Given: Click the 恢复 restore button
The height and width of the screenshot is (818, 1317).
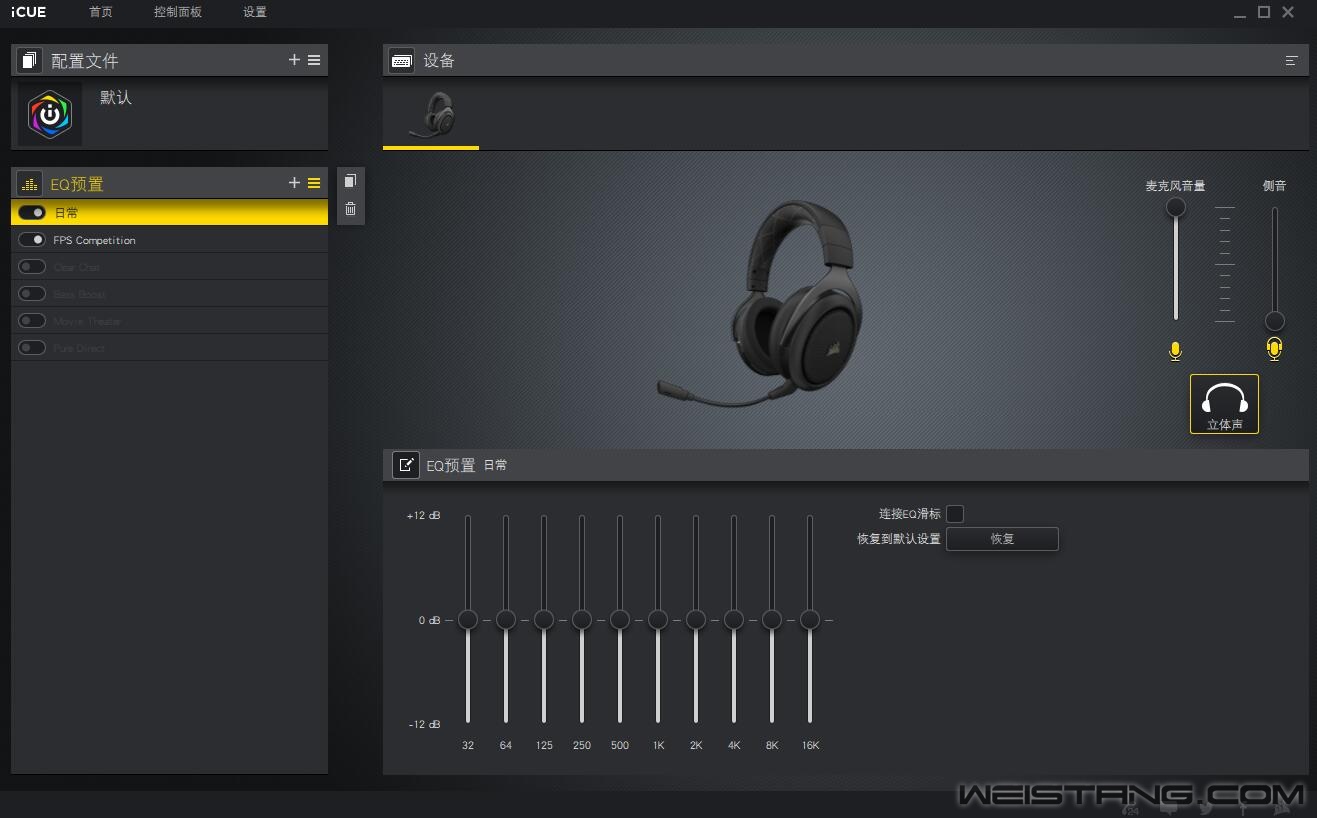Looking at the screenshot, I should click(x=1002, y=539).
